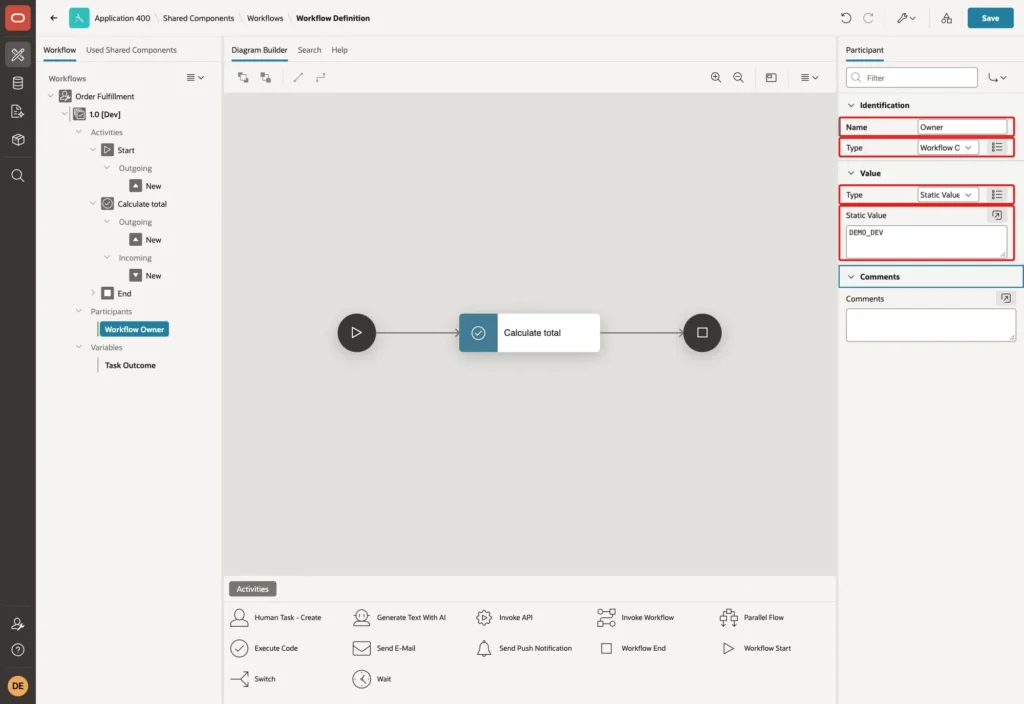Click in the Name input field

(962, 127)
